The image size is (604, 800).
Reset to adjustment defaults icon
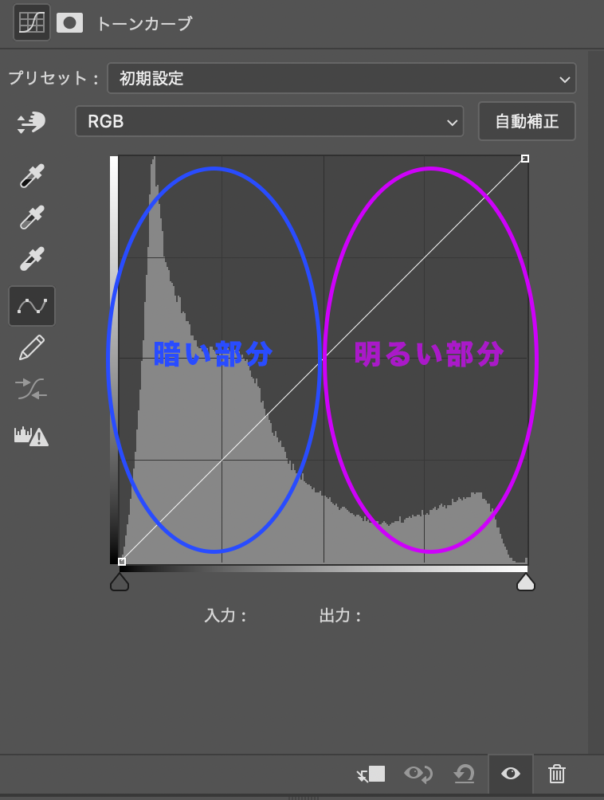tap(464, 773)
